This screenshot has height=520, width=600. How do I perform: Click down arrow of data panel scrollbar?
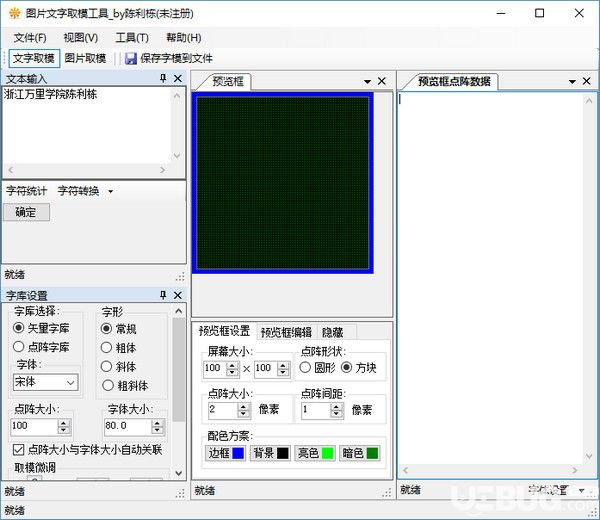click(x=589, y=456)
